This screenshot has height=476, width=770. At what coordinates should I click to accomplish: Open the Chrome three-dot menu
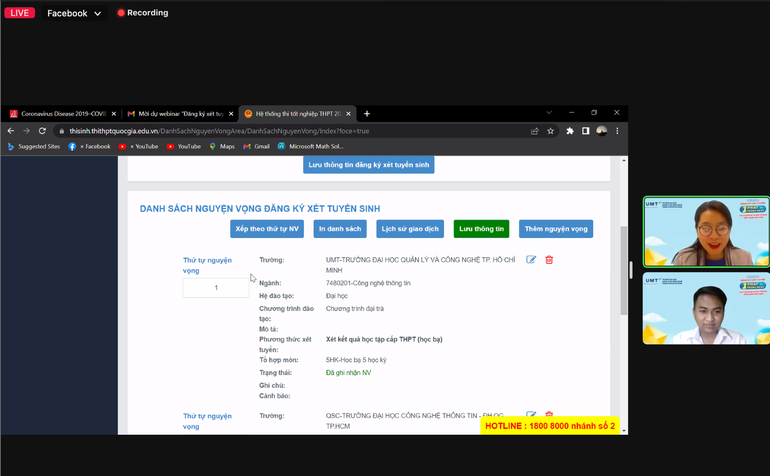[617, 131]
